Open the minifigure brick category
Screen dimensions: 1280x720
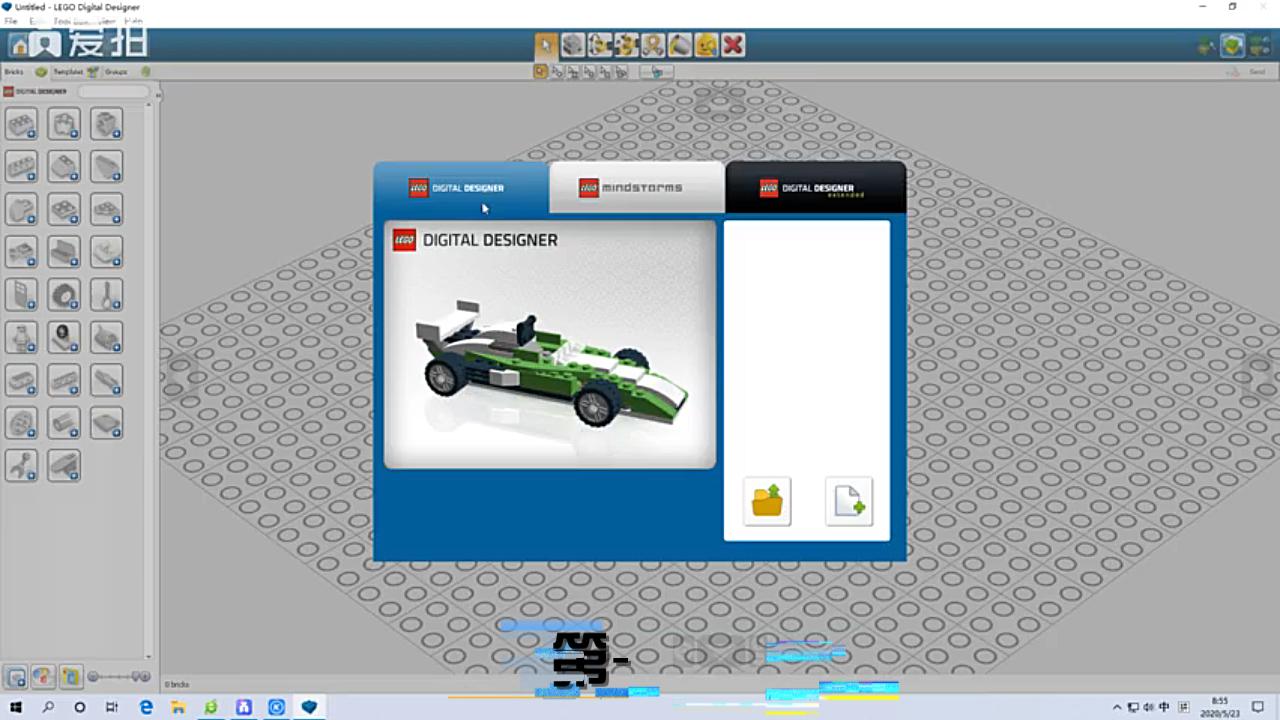[21, 337]
